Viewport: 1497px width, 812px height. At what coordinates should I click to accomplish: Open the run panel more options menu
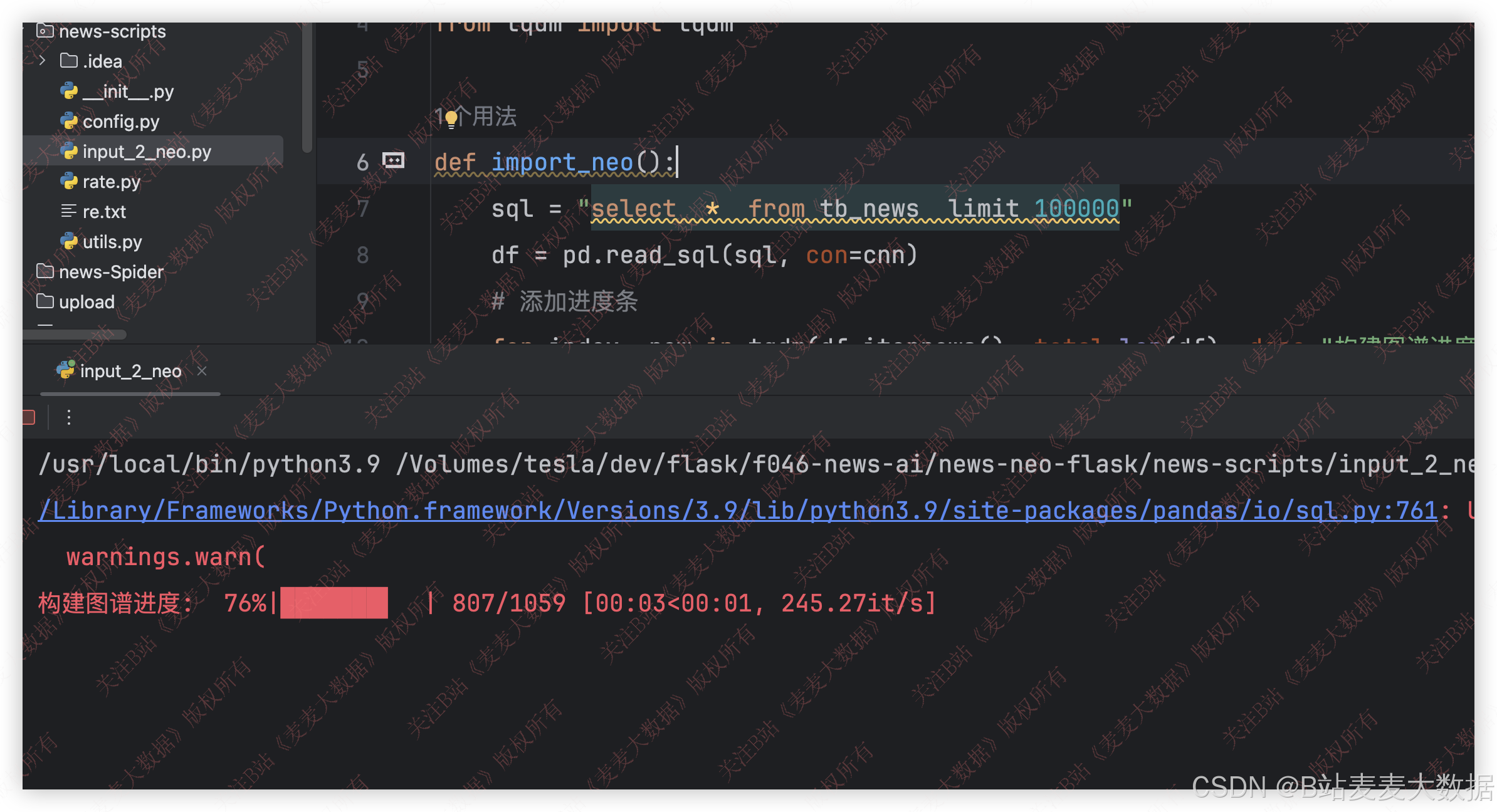pos(69,417)
